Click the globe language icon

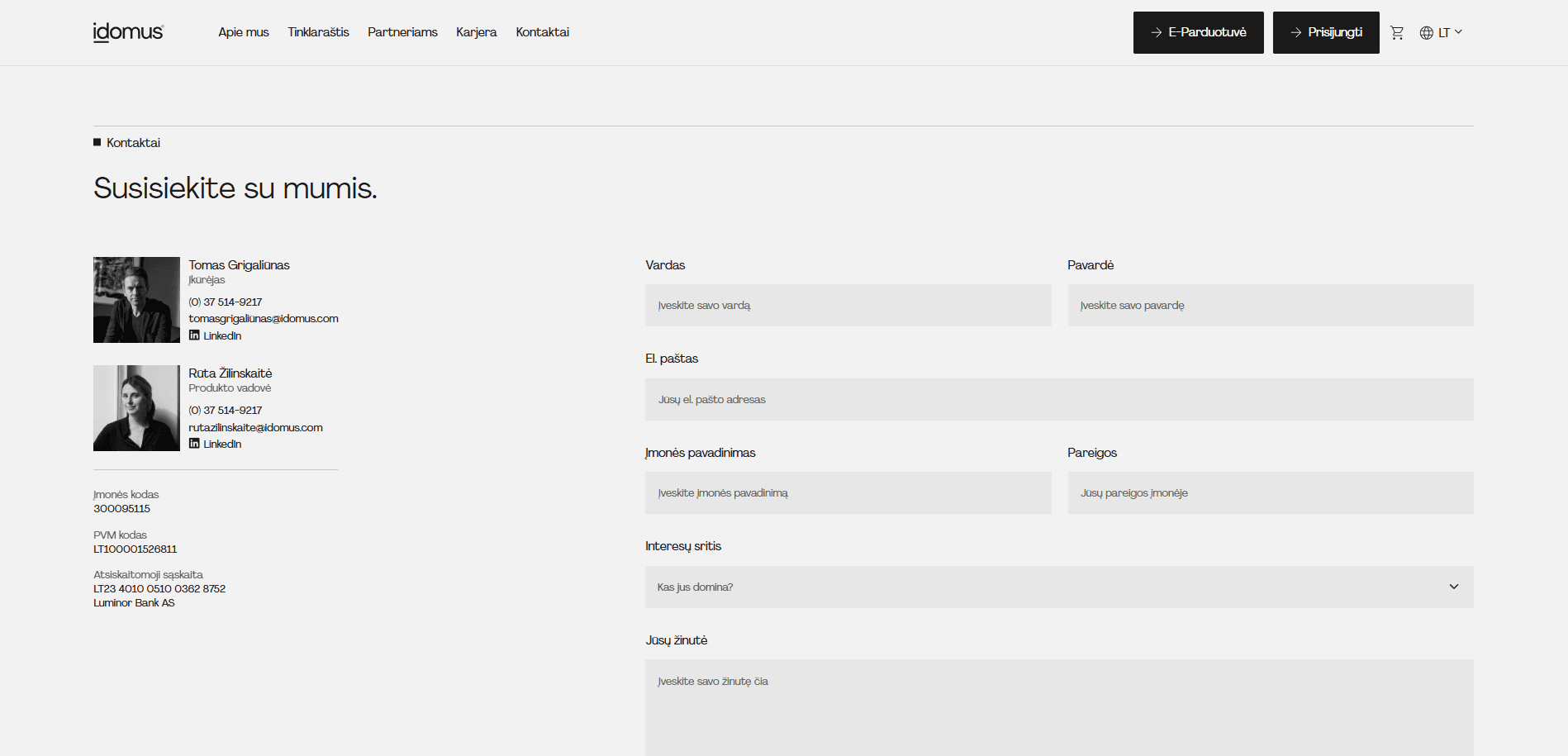(x=1426, y=33)
